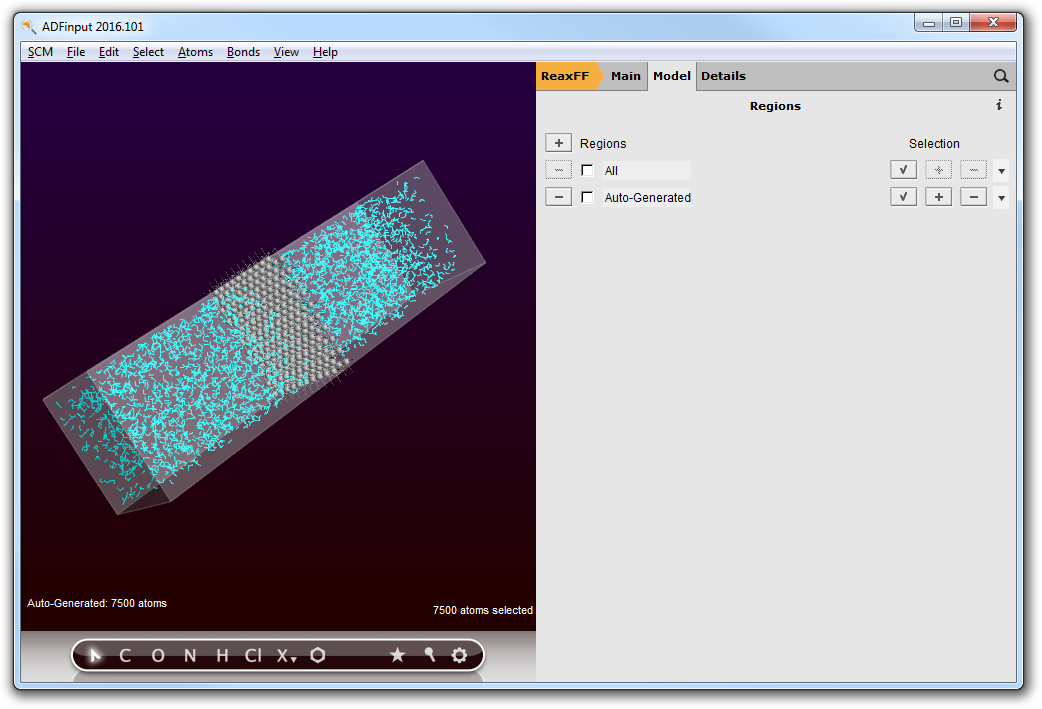Screen dimensions: 1042x709
Task: Click the star pre-optimize icon
Action: 397,655
